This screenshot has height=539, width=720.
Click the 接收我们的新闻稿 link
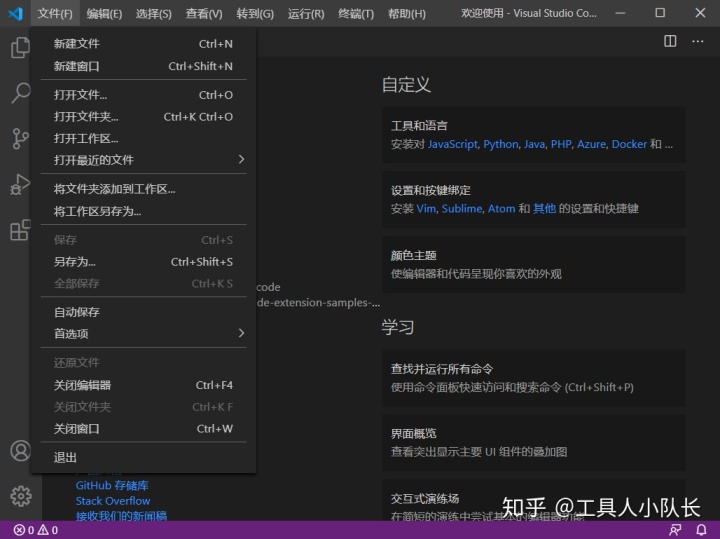[121, 516]
